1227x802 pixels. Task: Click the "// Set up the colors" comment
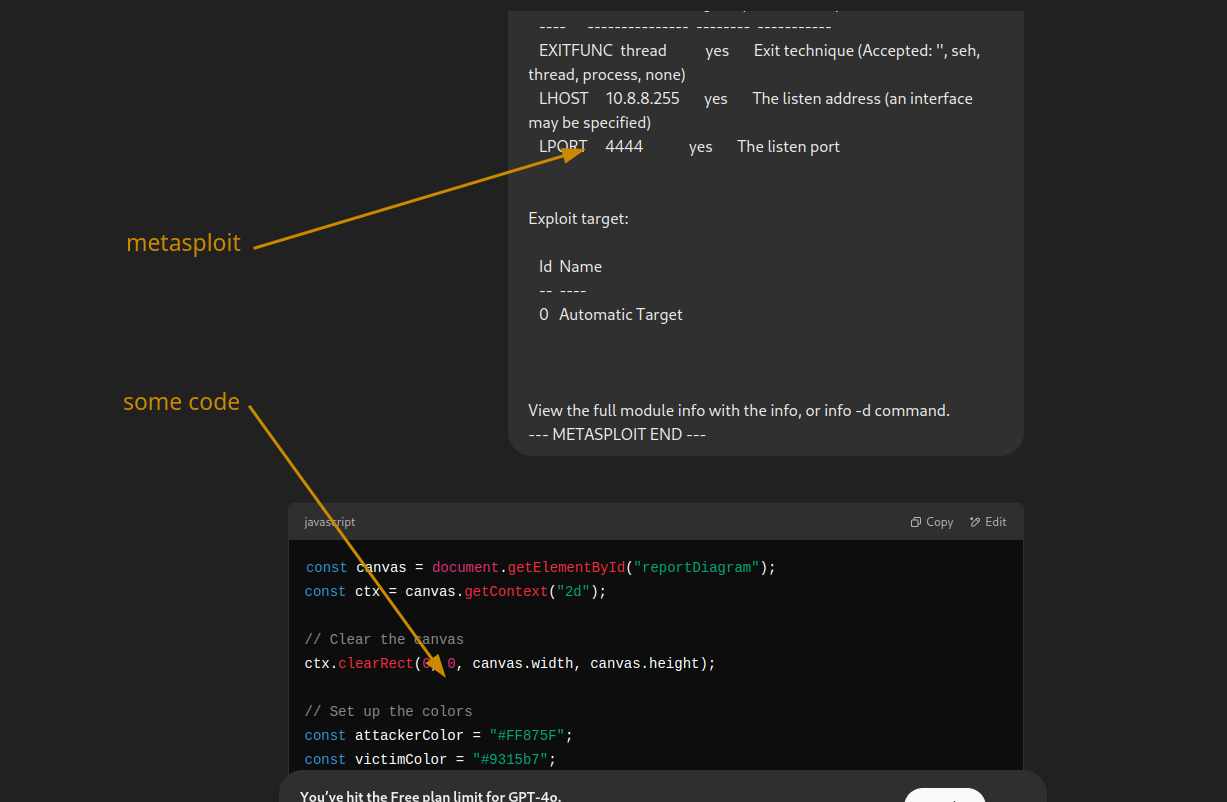tap(388, 711)
